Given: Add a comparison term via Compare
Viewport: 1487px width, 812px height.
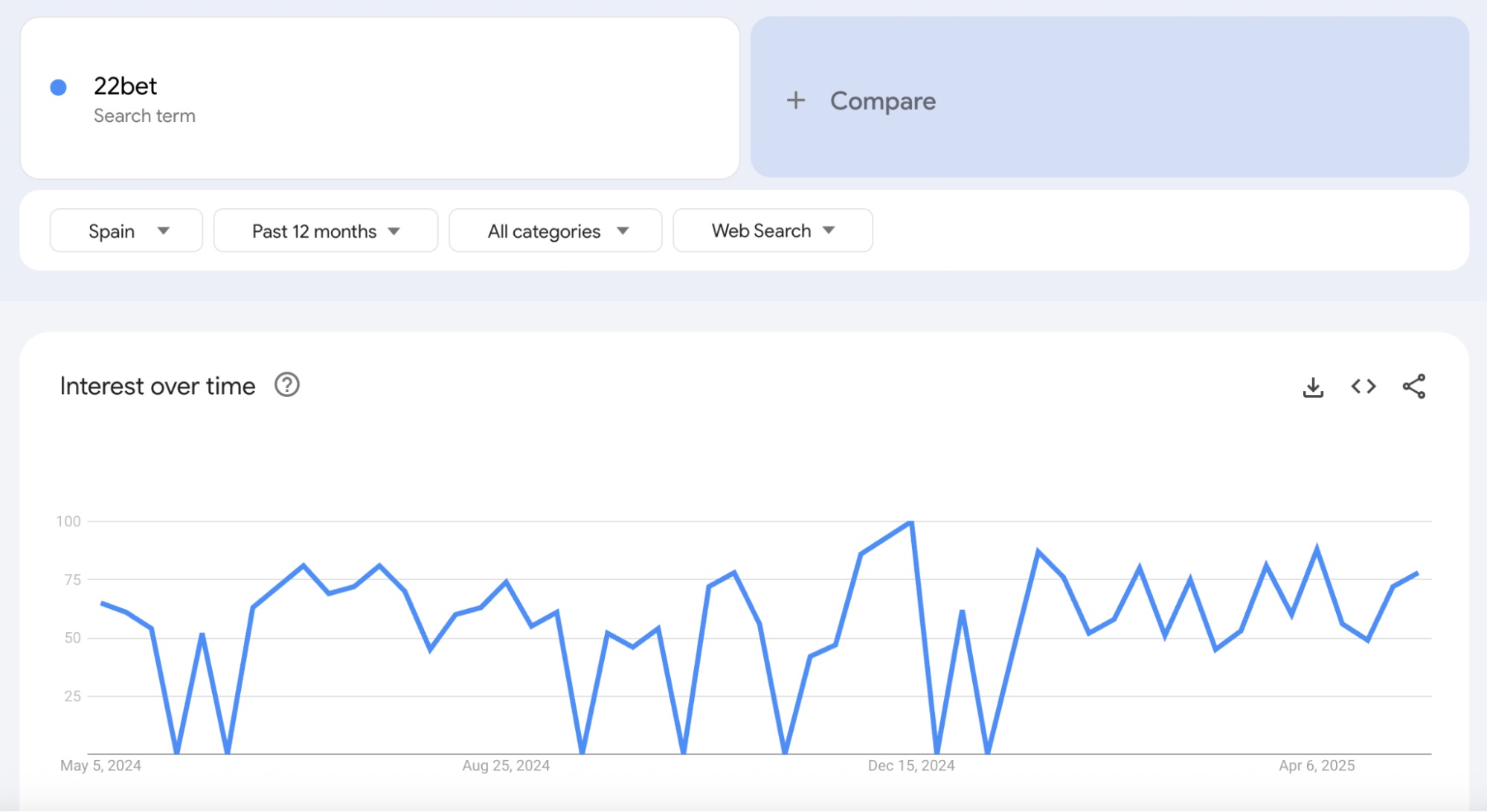Looking at the screenshot, I should [x=1110, y=97].
